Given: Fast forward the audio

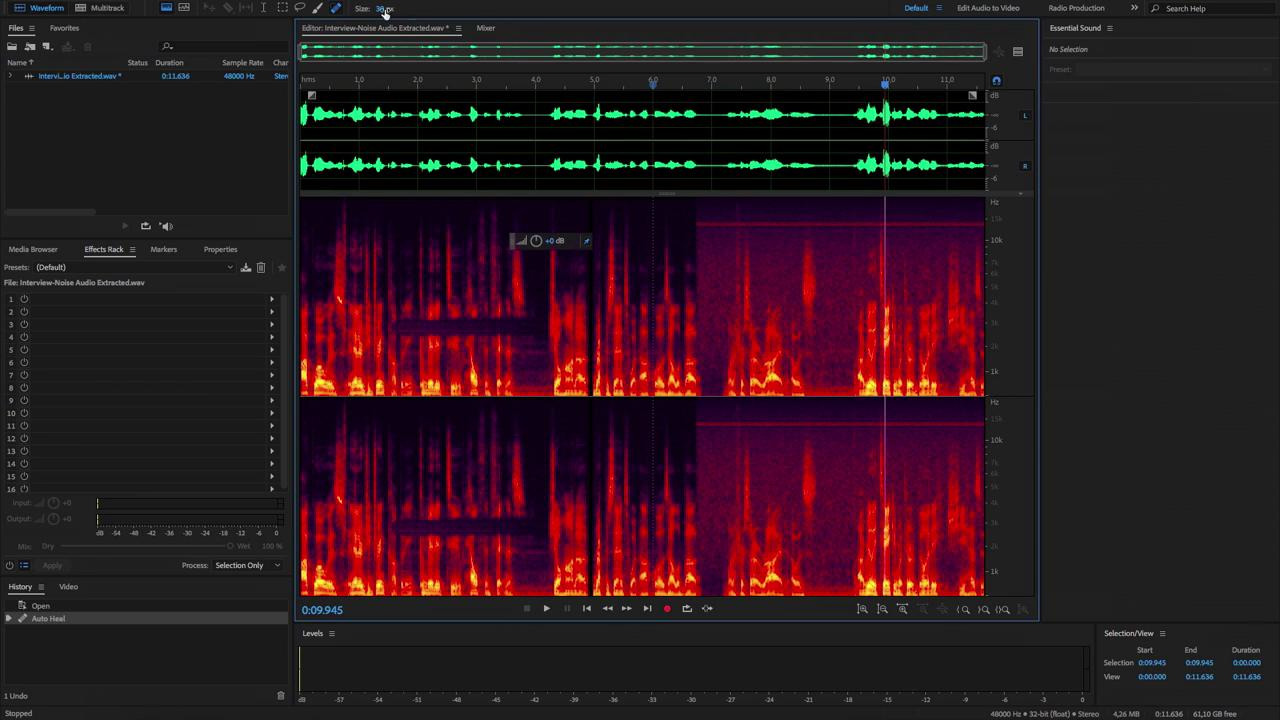Looking at the screenshot, I should coord(627,608).
